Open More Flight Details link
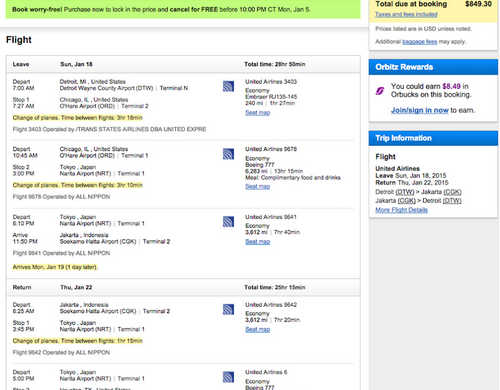The height and width of the screenshot is (390, 500). click(401, 210)
